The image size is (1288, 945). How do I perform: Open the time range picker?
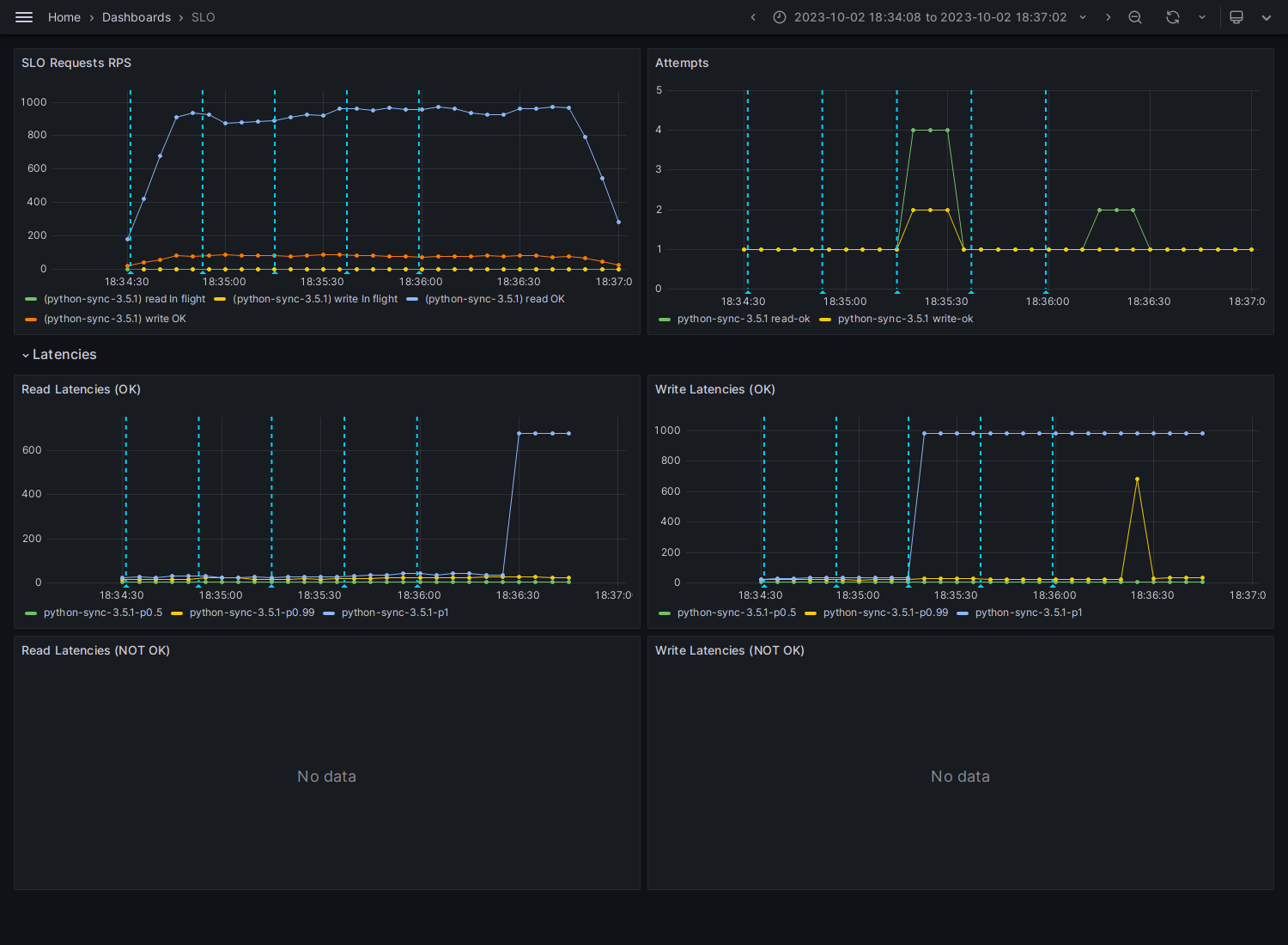pos(930,17)
